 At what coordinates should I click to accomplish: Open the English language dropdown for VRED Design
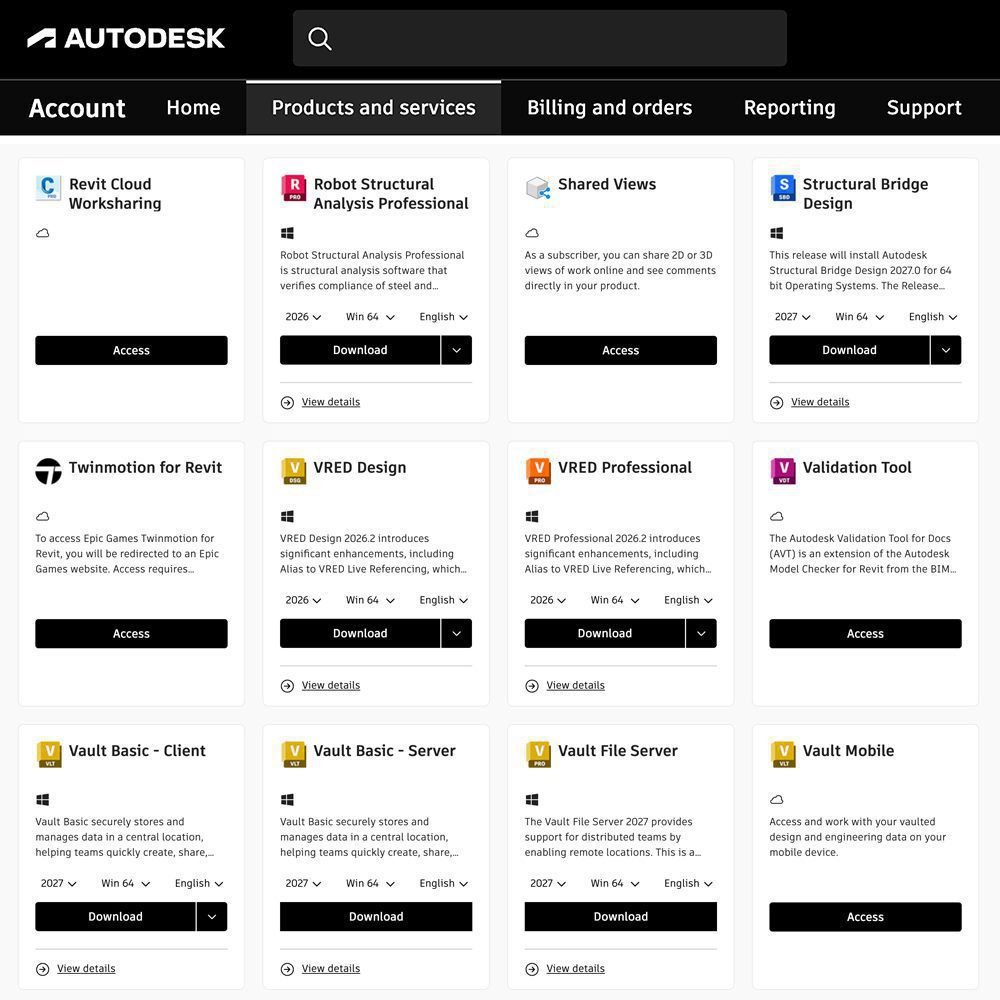443,600
